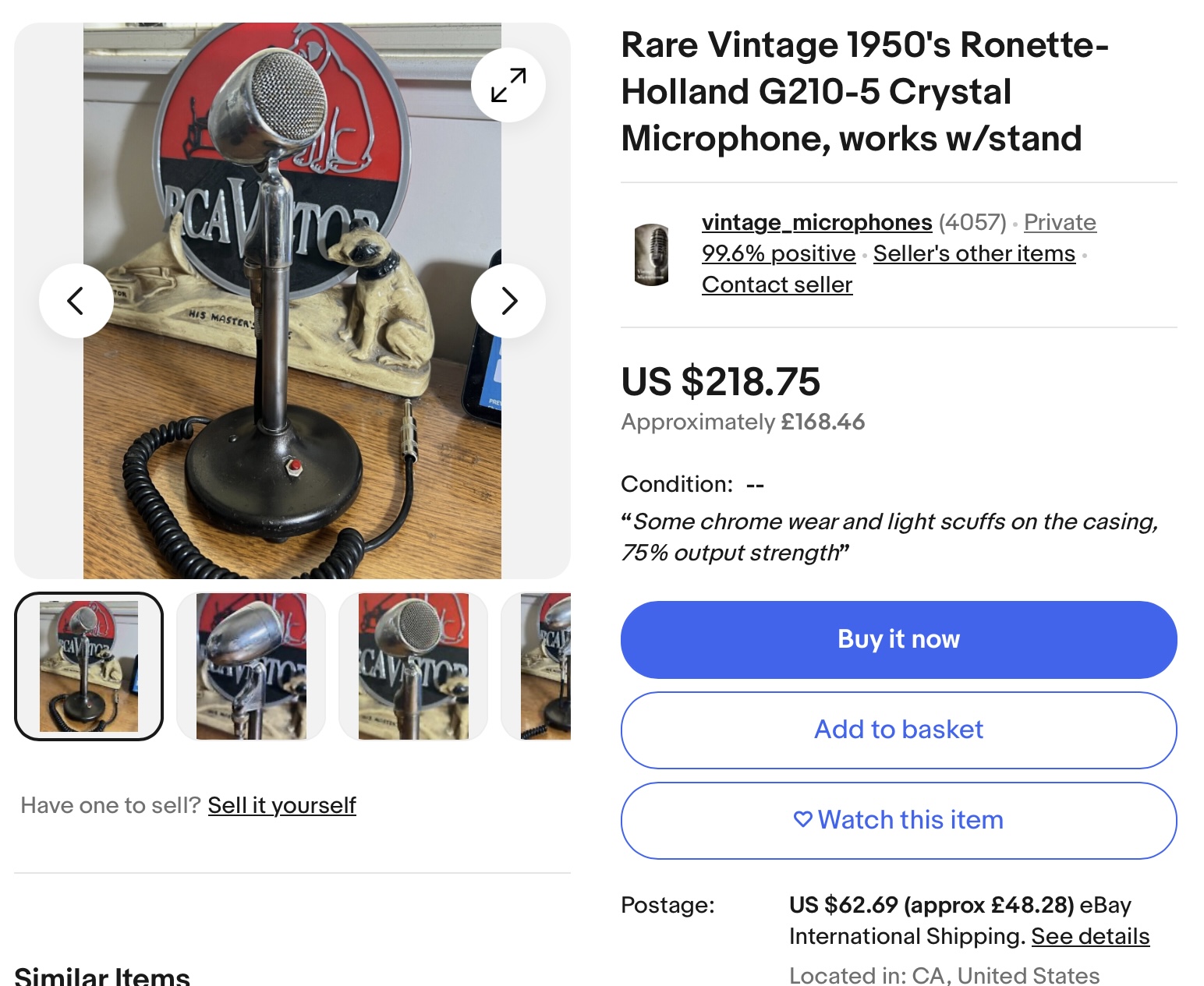Open the seller's avatar image
This screenshot has height=986, width=1204.
tap(652, 254)
